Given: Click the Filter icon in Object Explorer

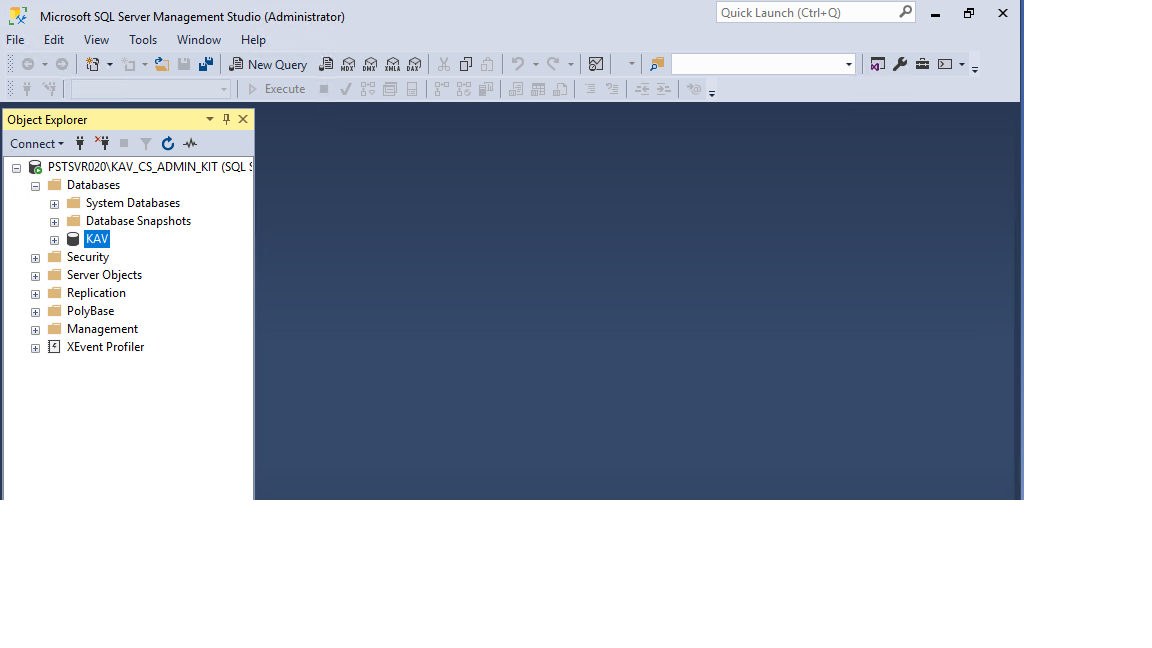Looking at the screenshot, I should click(146, 143).
